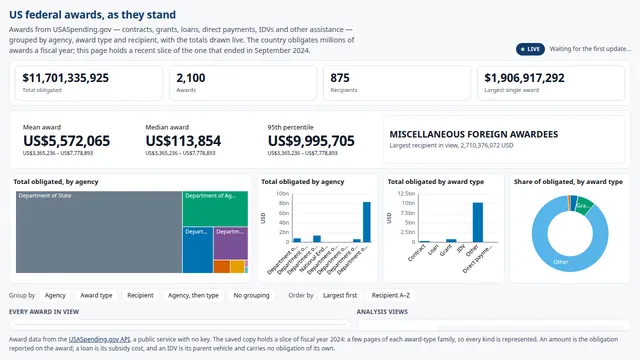This screenshot has height=360, width=640.
Task: Click the Miscellaneous Foreign Awardees panel
Action: coord(504,139)
